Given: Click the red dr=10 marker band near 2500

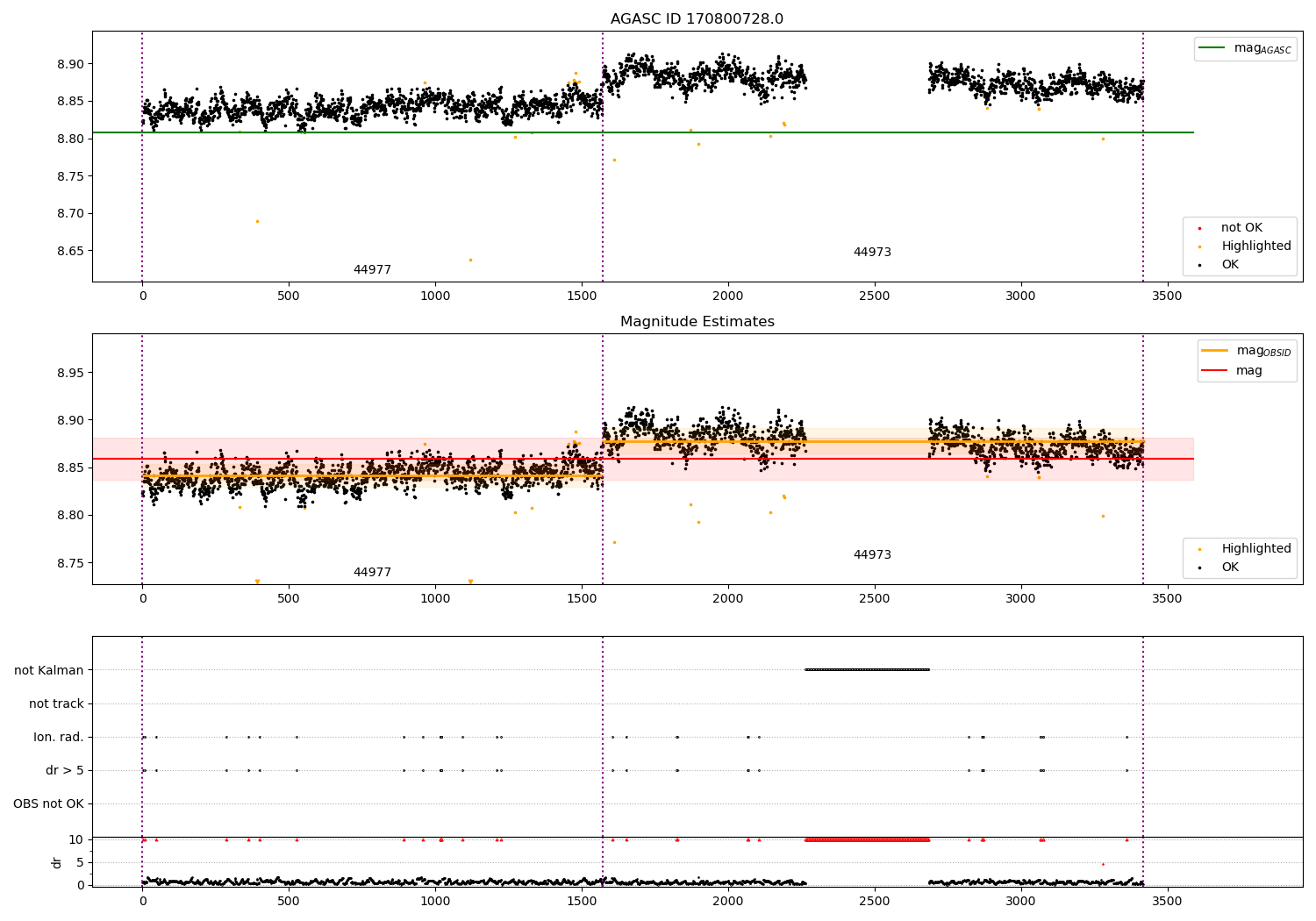Looking at the screenshot, I should [x=867, y=839].
